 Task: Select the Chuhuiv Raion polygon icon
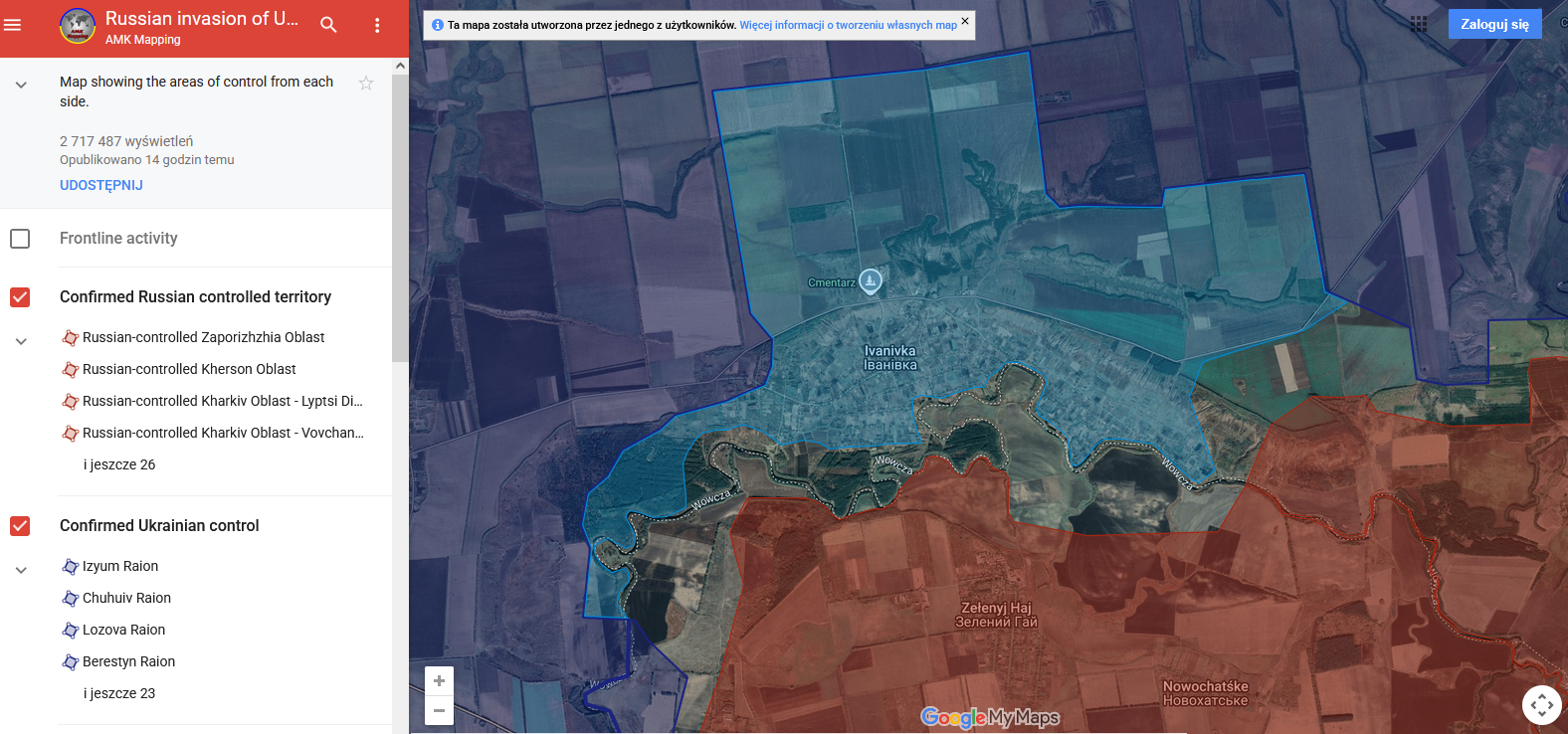71,599
